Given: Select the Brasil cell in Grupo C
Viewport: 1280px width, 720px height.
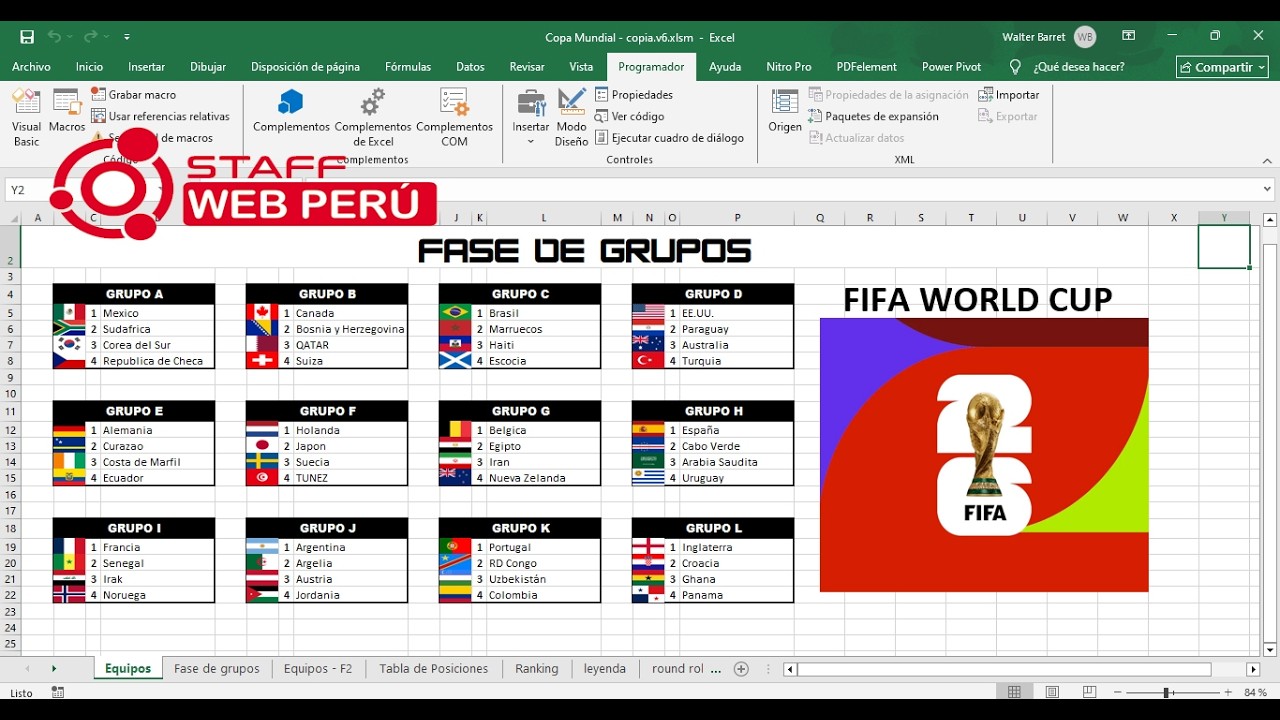Looking at the screenshot, I should (544, 313).
